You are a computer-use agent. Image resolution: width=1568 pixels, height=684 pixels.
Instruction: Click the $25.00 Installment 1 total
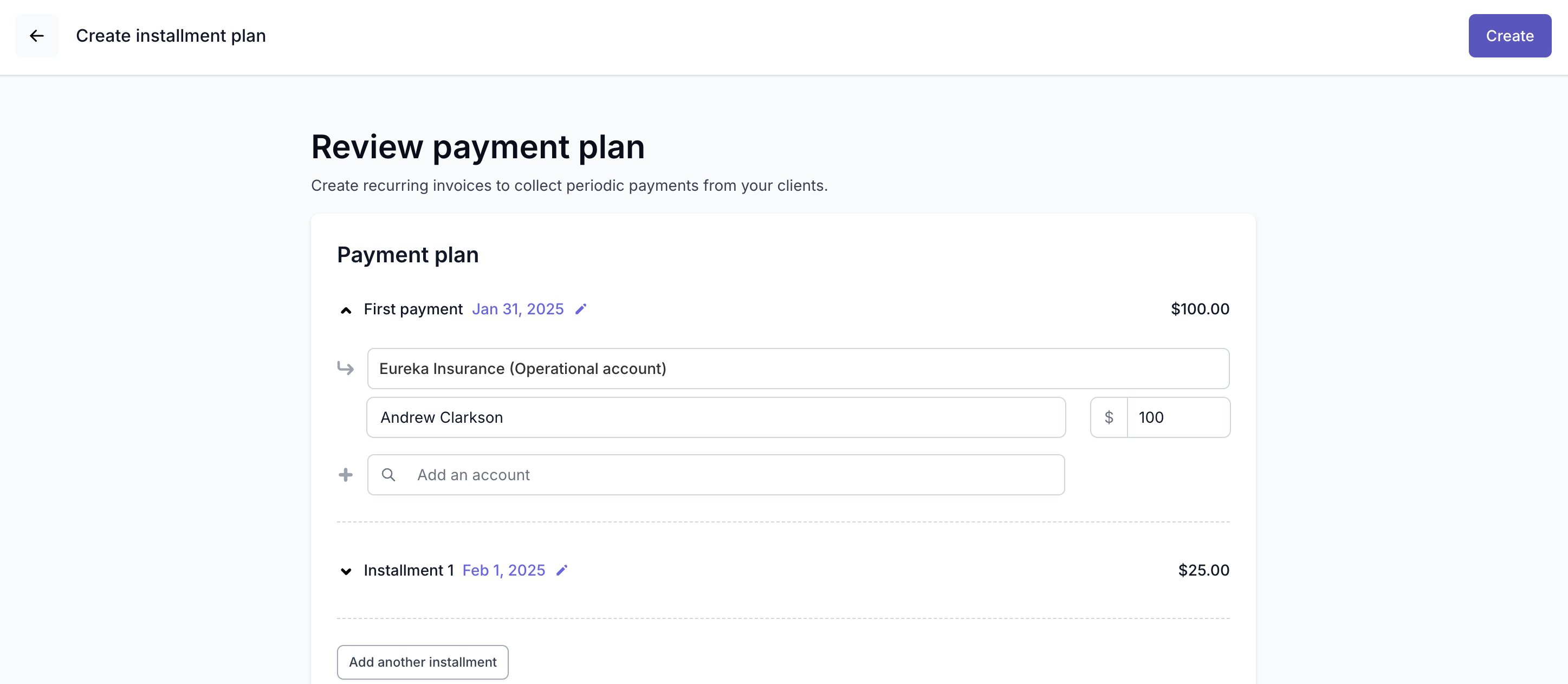click(1203, 571)
